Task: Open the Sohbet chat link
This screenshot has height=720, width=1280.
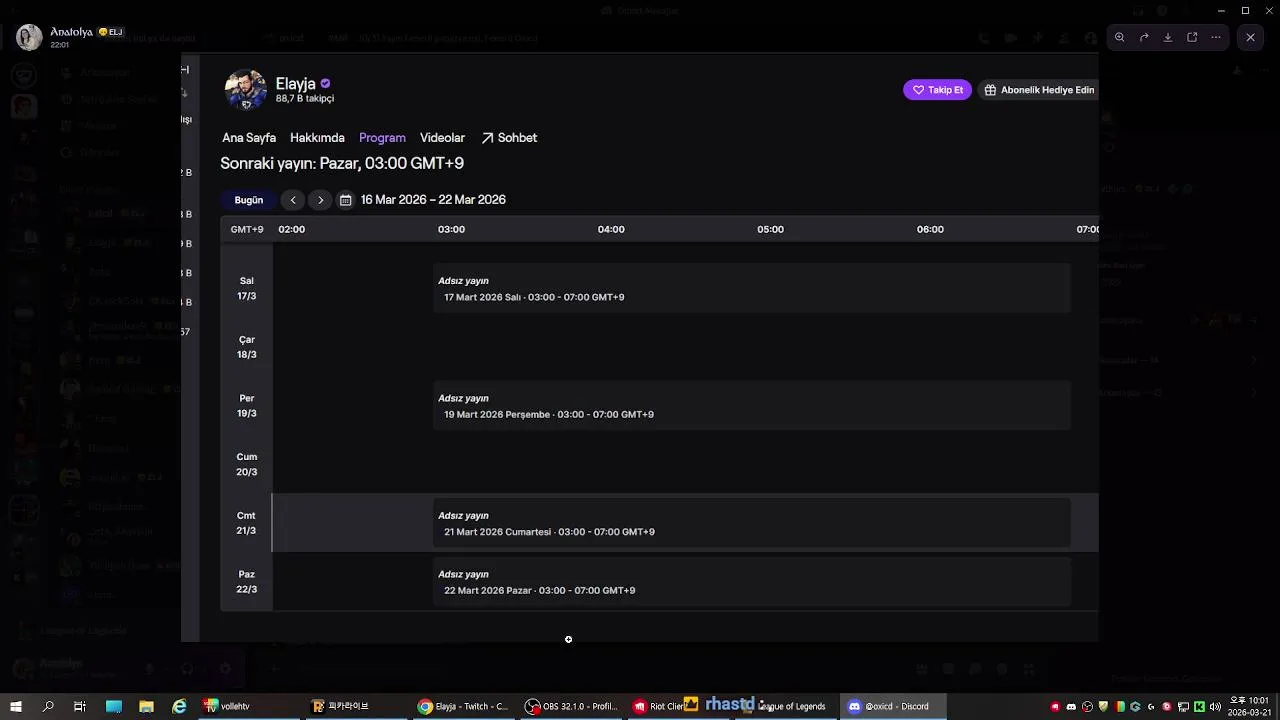Action: pos(509,138)
